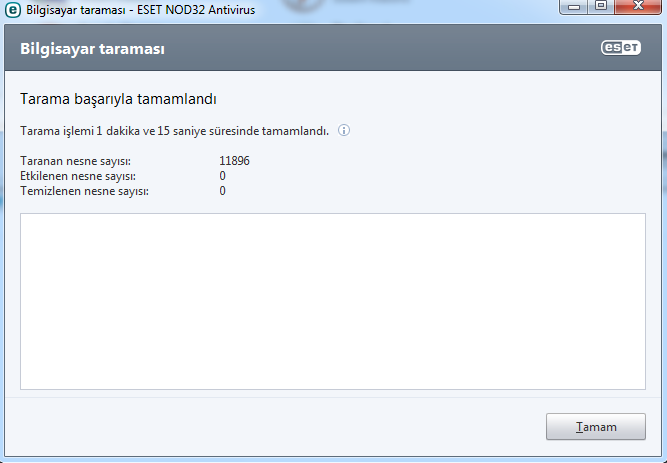Click 'Taranan nesne sayısı:' label

(x=75, y=161)
